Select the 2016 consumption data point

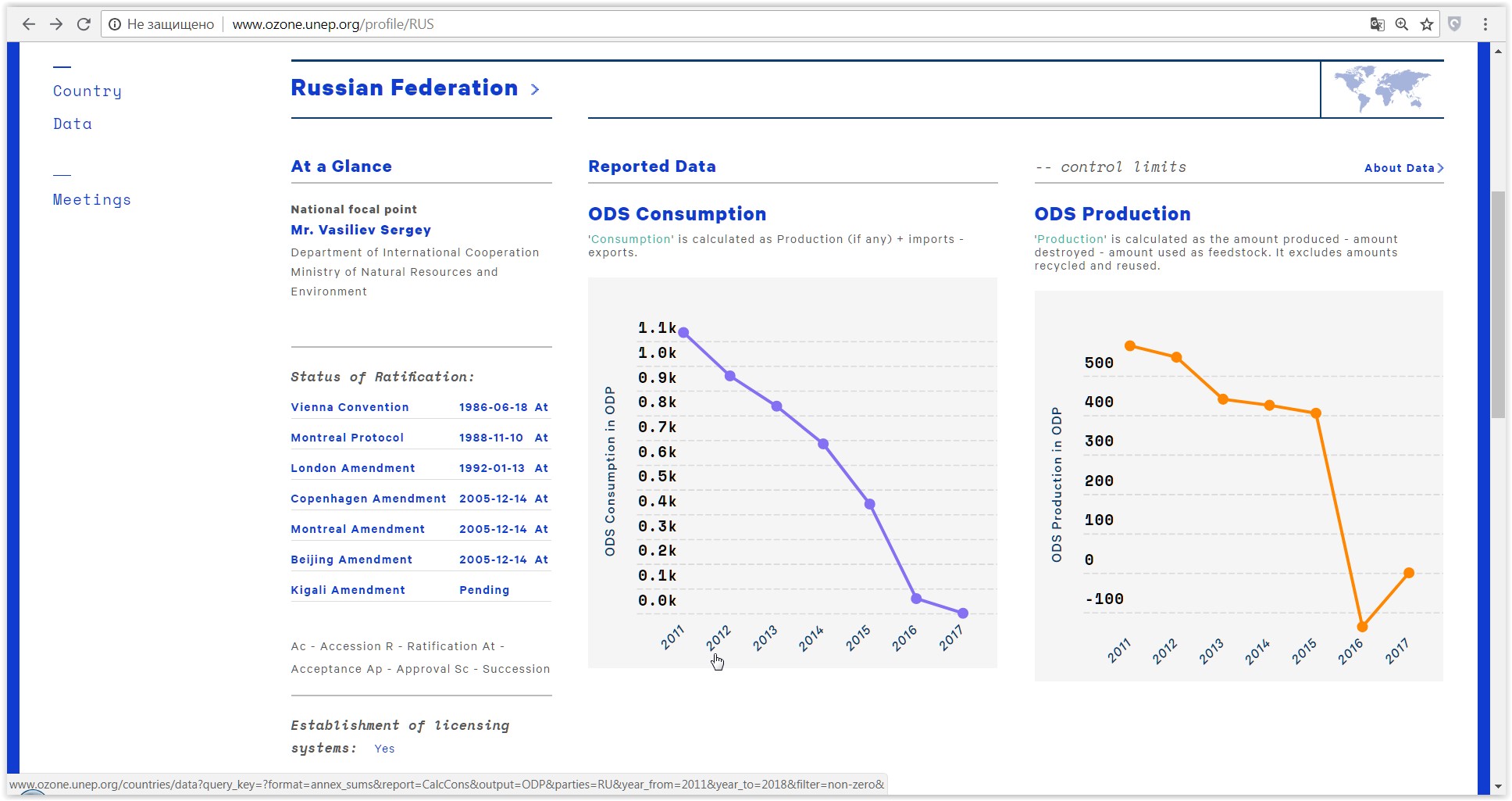(x=916, y=599)
